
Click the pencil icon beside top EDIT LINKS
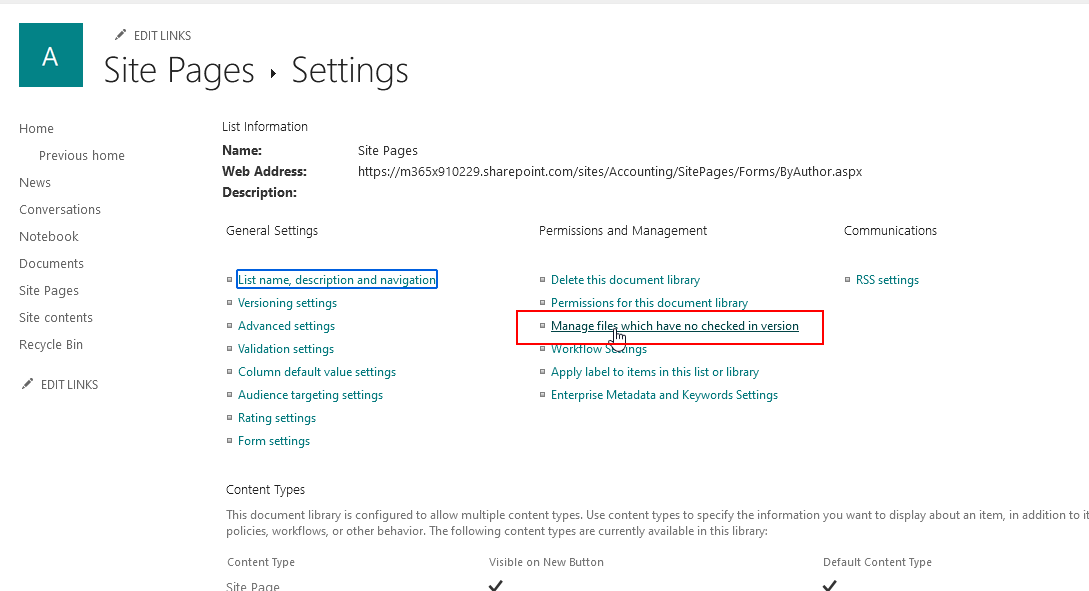coord(122,35)
